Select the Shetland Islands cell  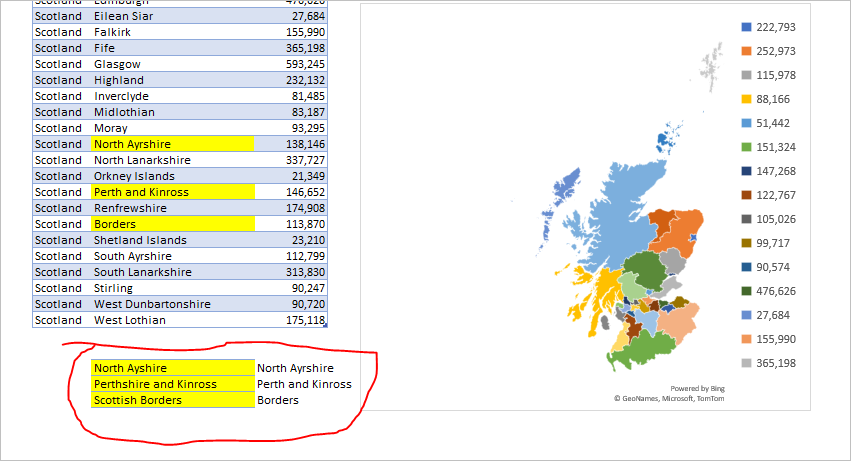pyautogui.click(x=173, y=240)
